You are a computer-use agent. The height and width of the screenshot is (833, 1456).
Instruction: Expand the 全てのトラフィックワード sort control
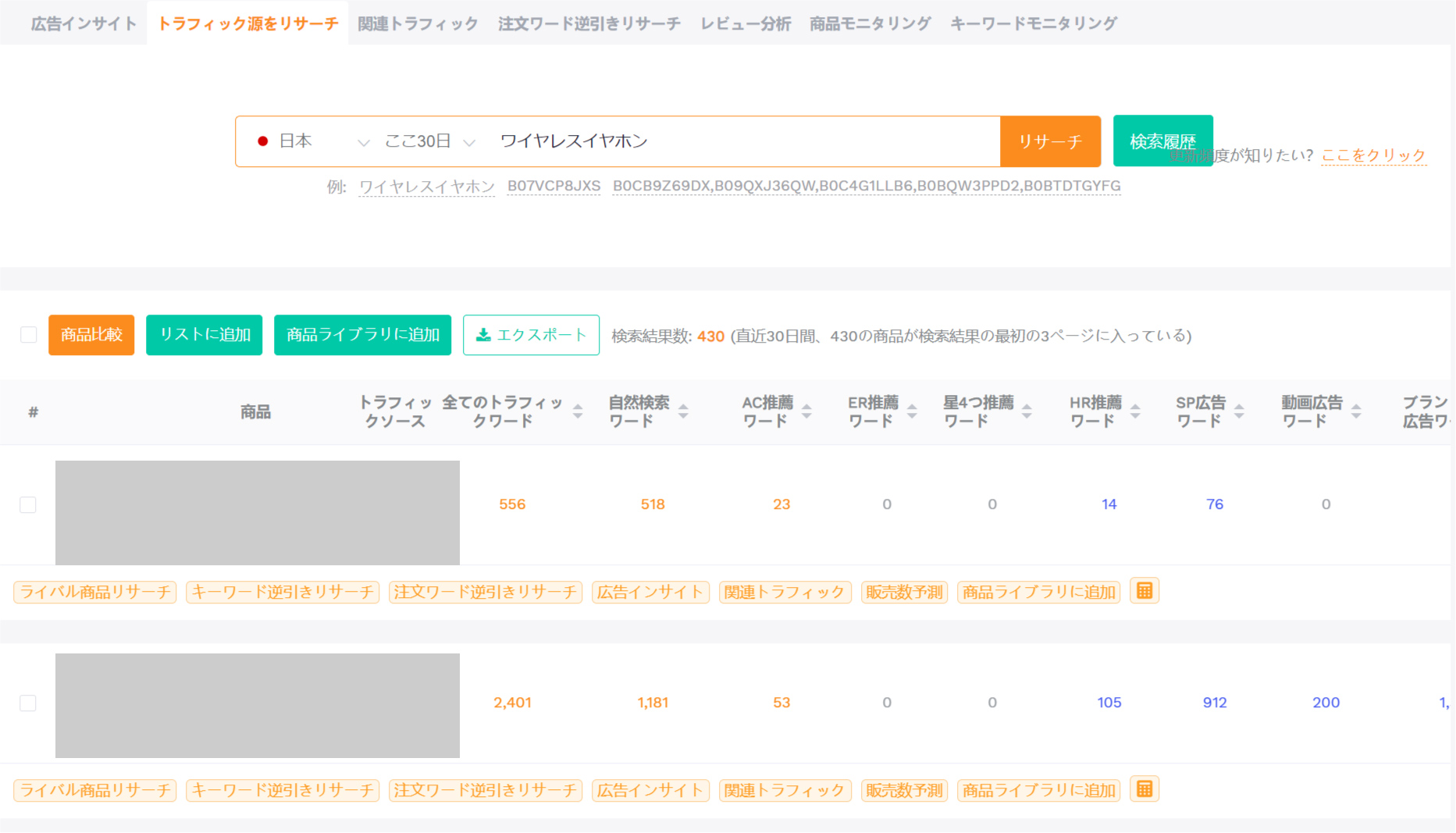point(578,411)
